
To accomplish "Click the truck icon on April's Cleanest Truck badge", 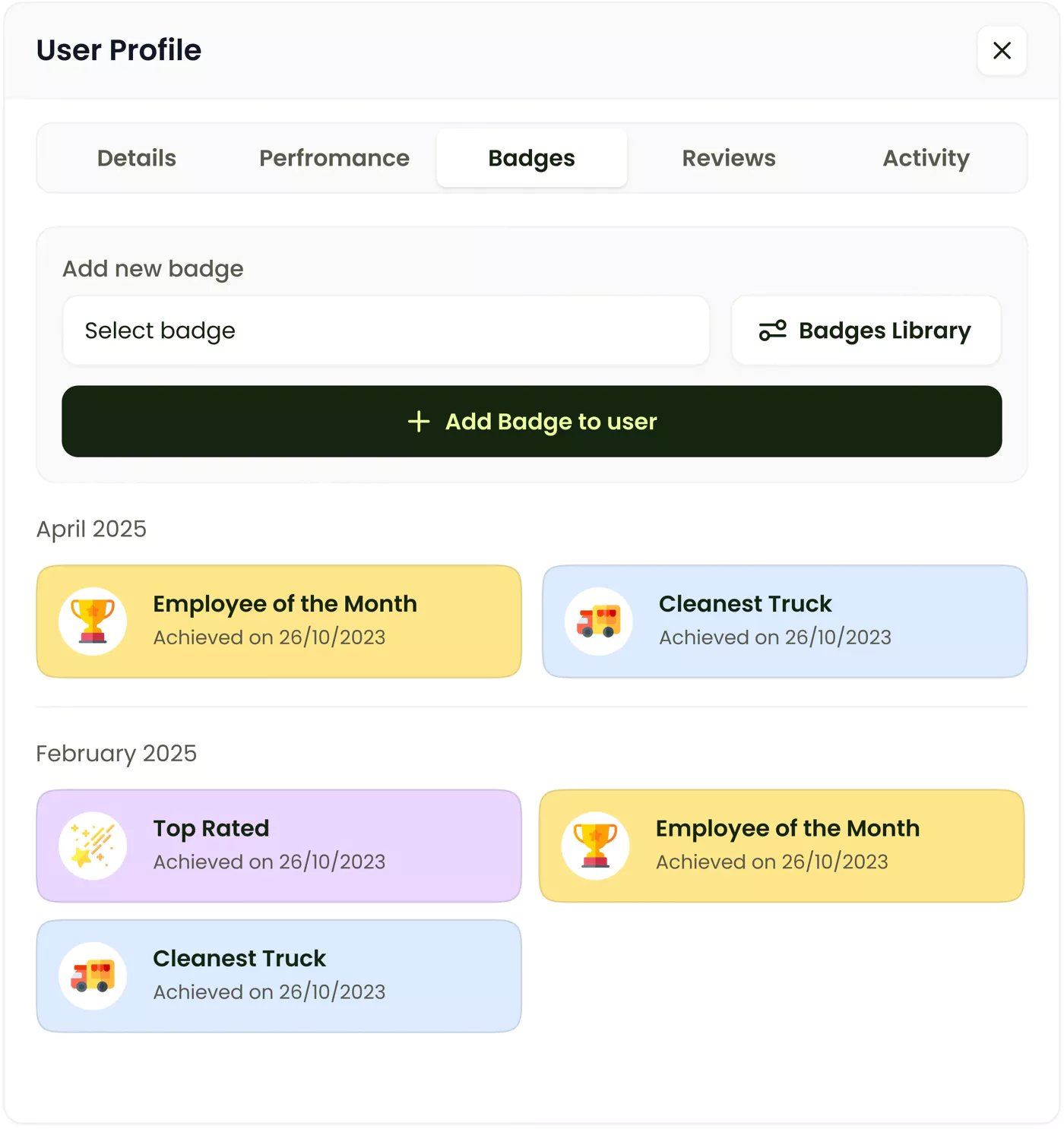I will (x=598, y=621).
